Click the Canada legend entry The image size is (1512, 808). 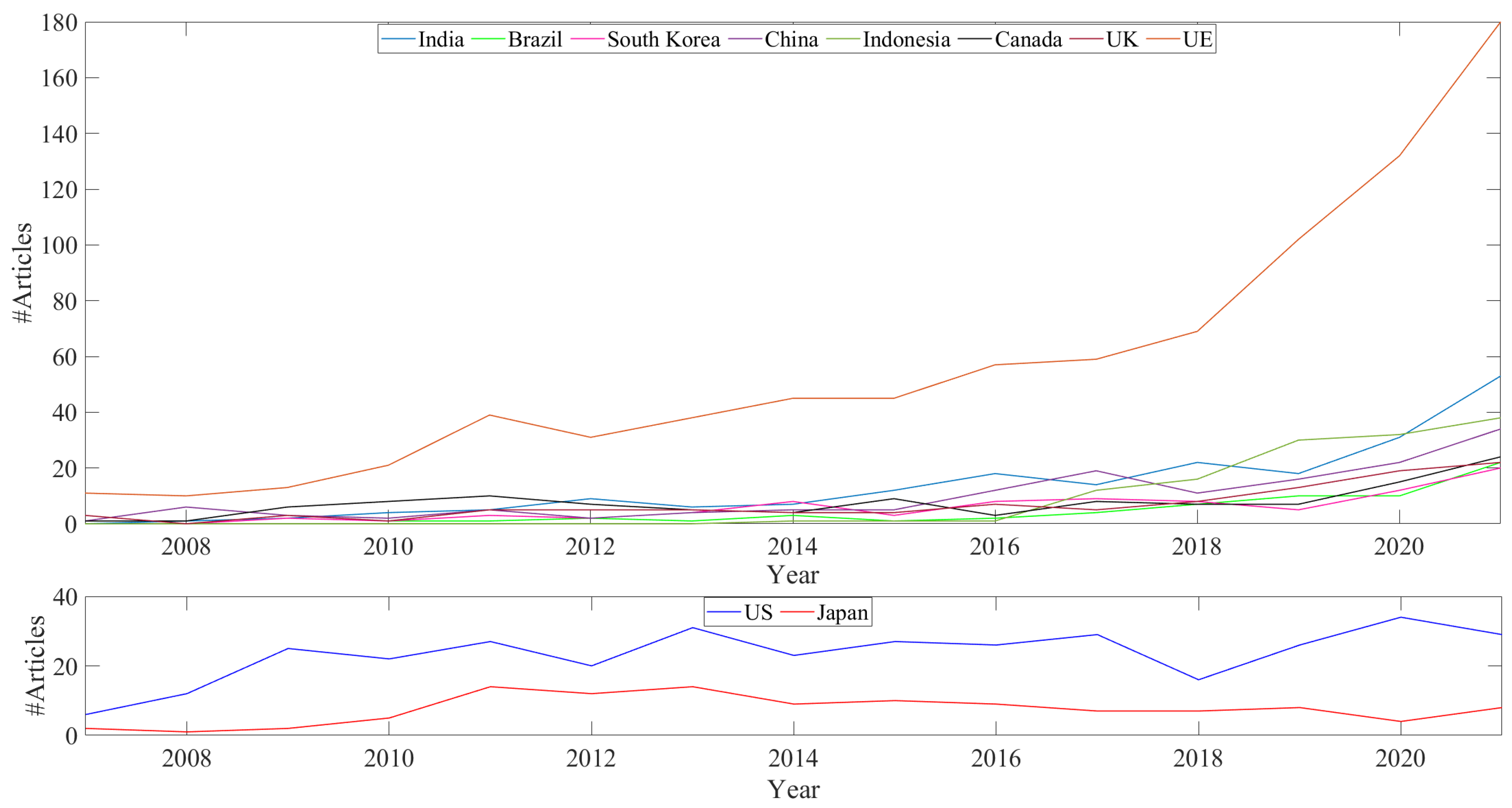click(1028, 39)
